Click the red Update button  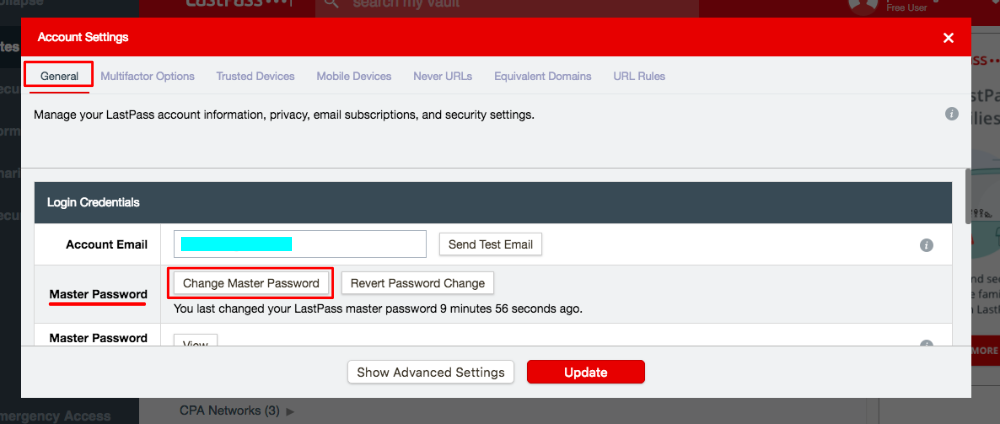(585, 372)
